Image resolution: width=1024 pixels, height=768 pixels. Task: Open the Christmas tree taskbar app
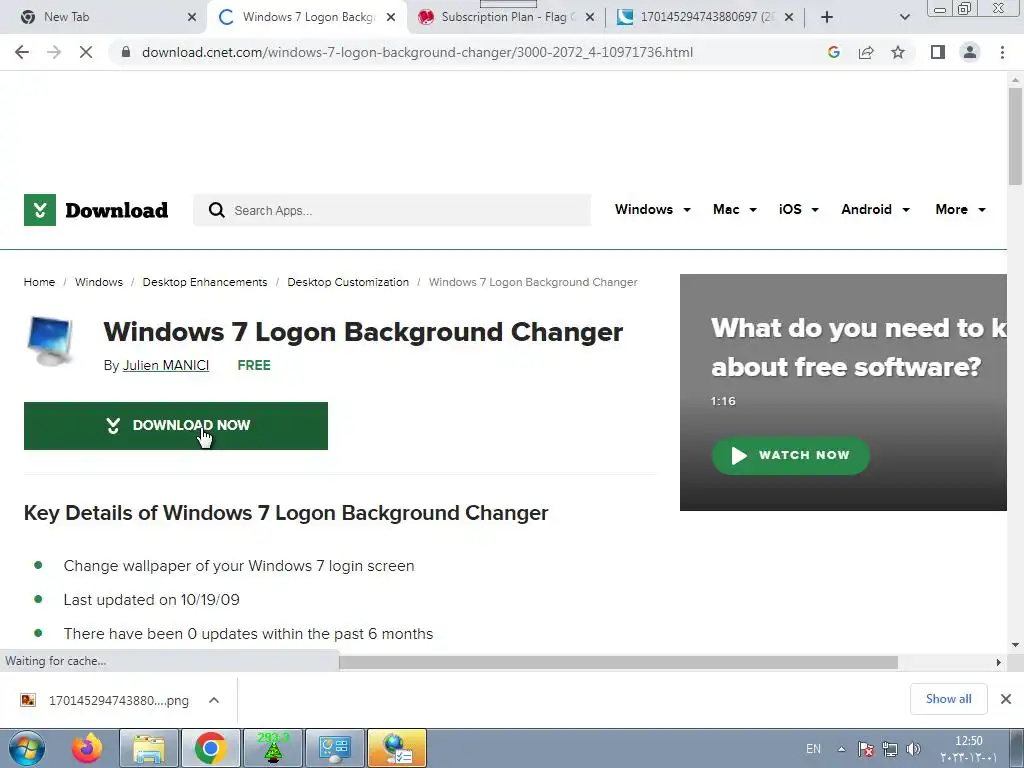click(273, 748)
